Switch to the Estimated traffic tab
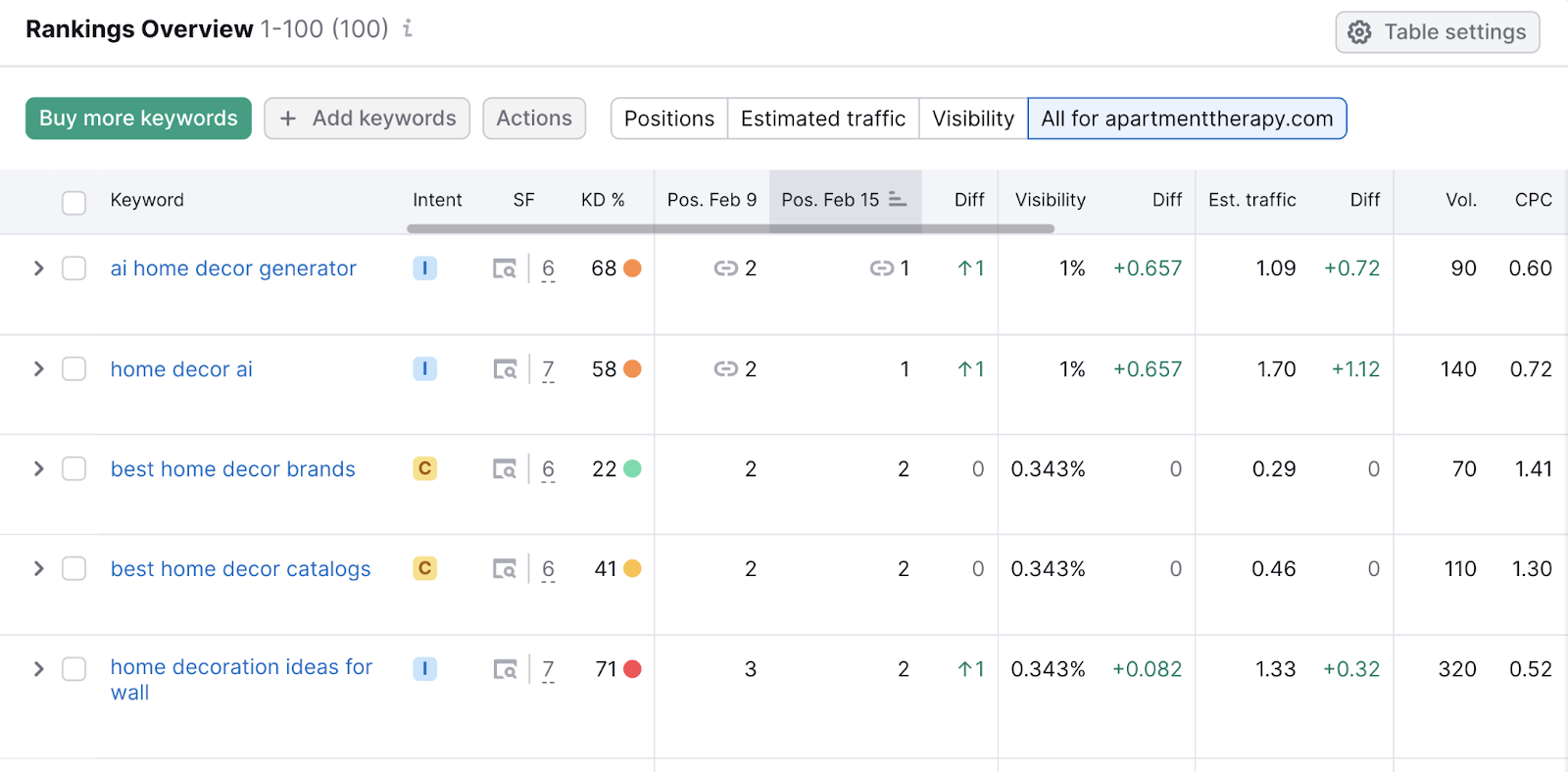The width and height of the screenshot is (1568, 772). pos(823,119)
